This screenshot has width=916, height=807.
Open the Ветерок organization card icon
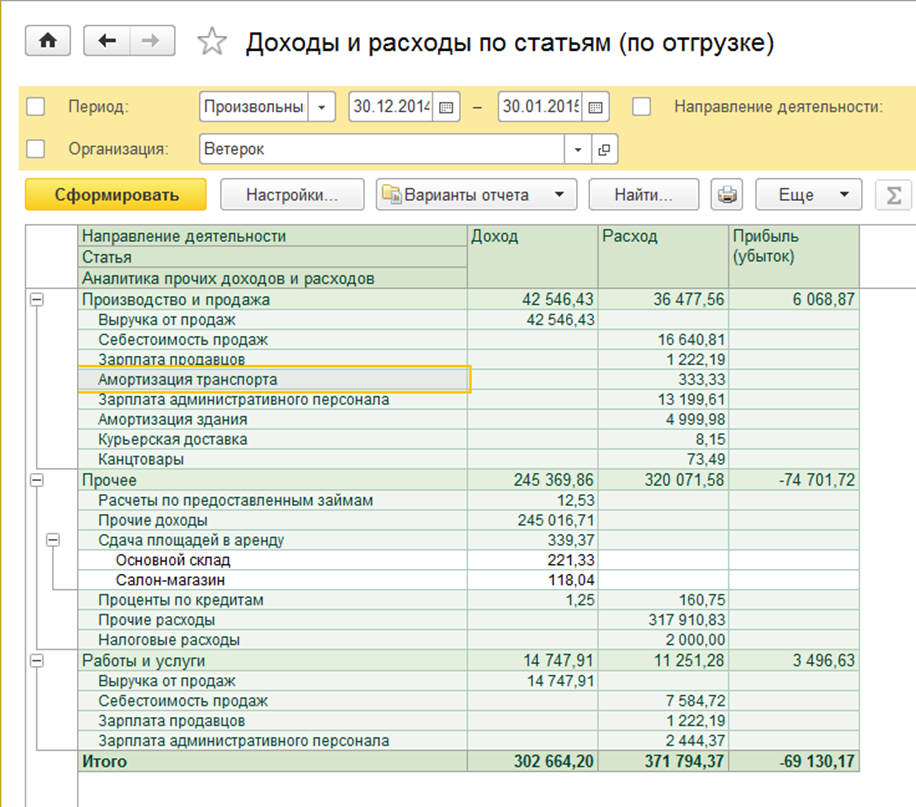(x=603, y=150)
